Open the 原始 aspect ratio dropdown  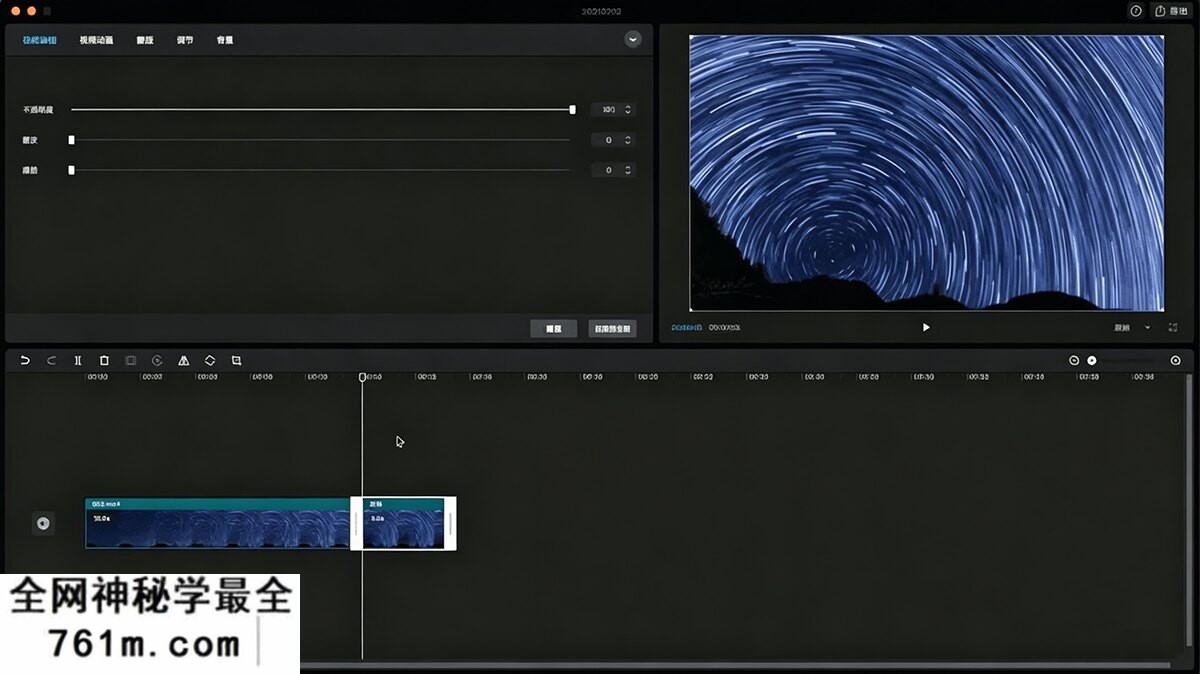[x=1133, y=327]
